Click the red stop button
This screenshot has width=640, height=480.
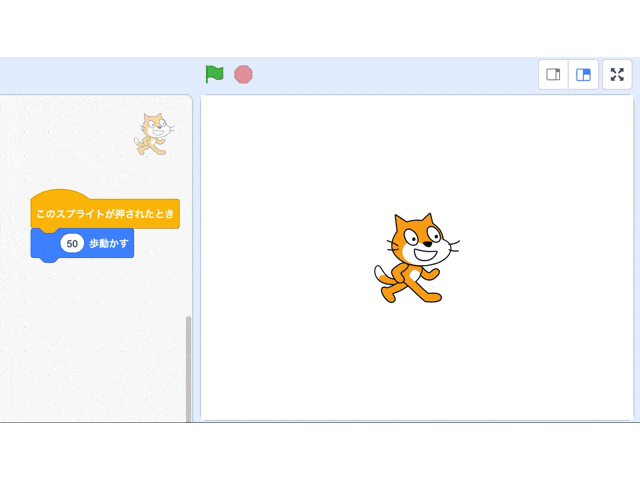click(243, 75)
